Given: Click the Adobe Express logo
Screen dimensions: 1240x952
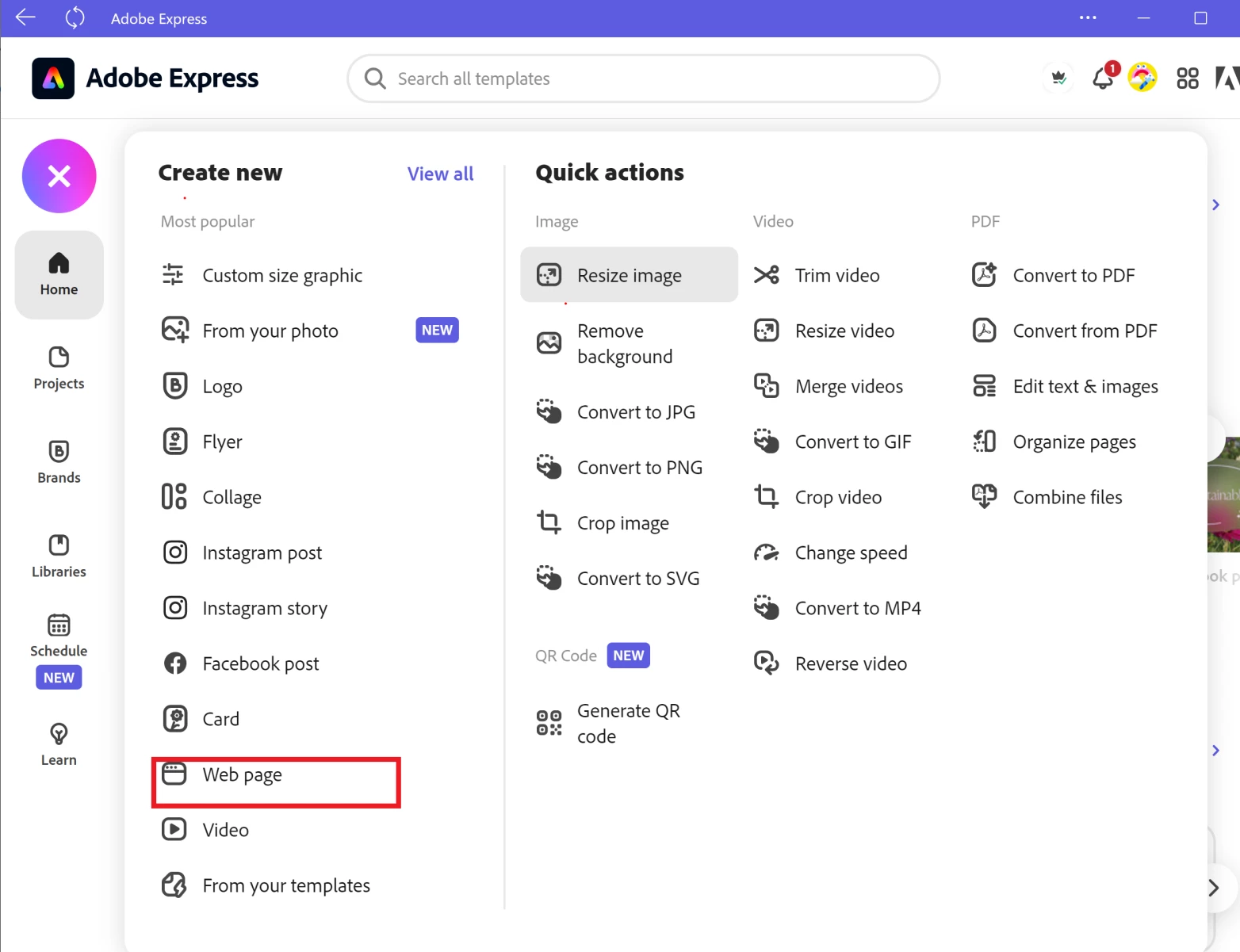Looking at the screenshot, I should 145,78.
